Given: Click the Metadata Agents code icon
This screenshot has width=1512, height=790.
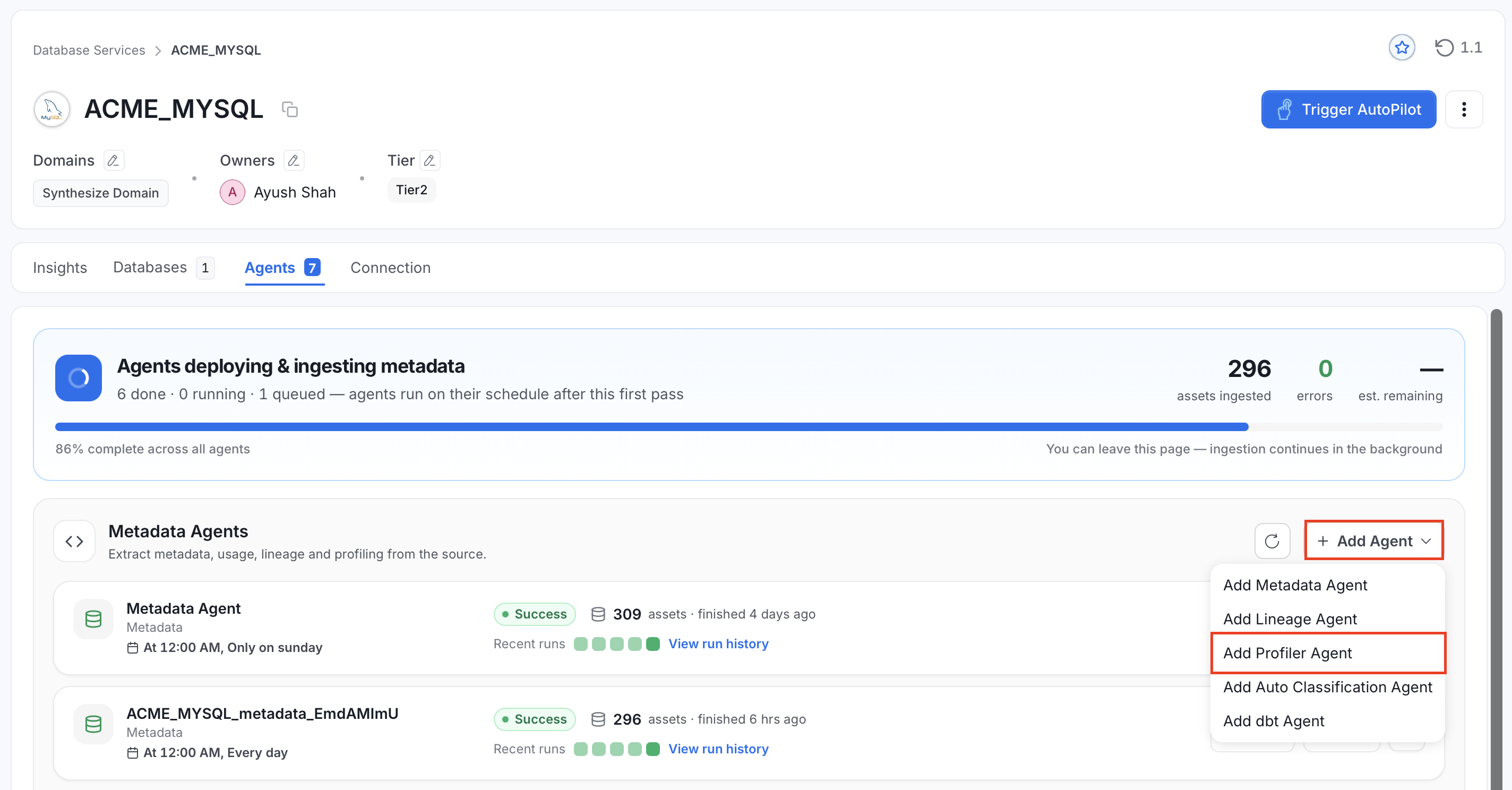Looking at the screenshot, I should [x=74, y=541].
